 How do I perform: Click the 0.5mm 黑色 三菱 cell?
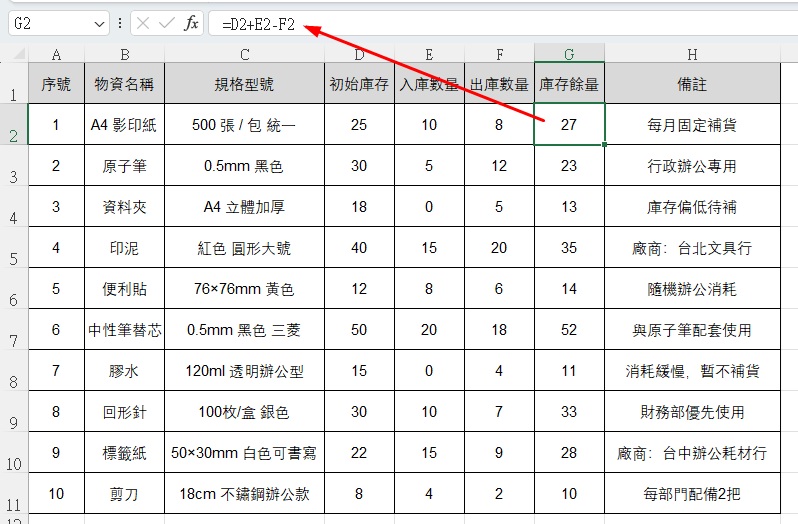click(244, 330)
